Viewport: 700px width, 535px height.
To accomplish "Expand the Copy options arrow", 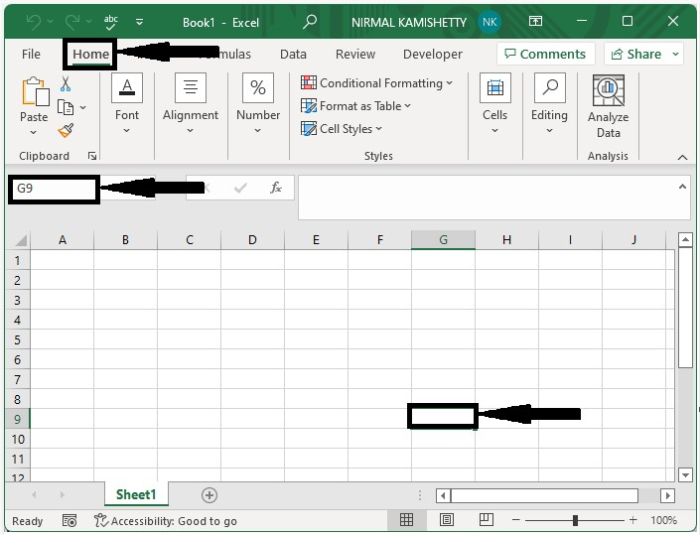I will coord(83,107).
